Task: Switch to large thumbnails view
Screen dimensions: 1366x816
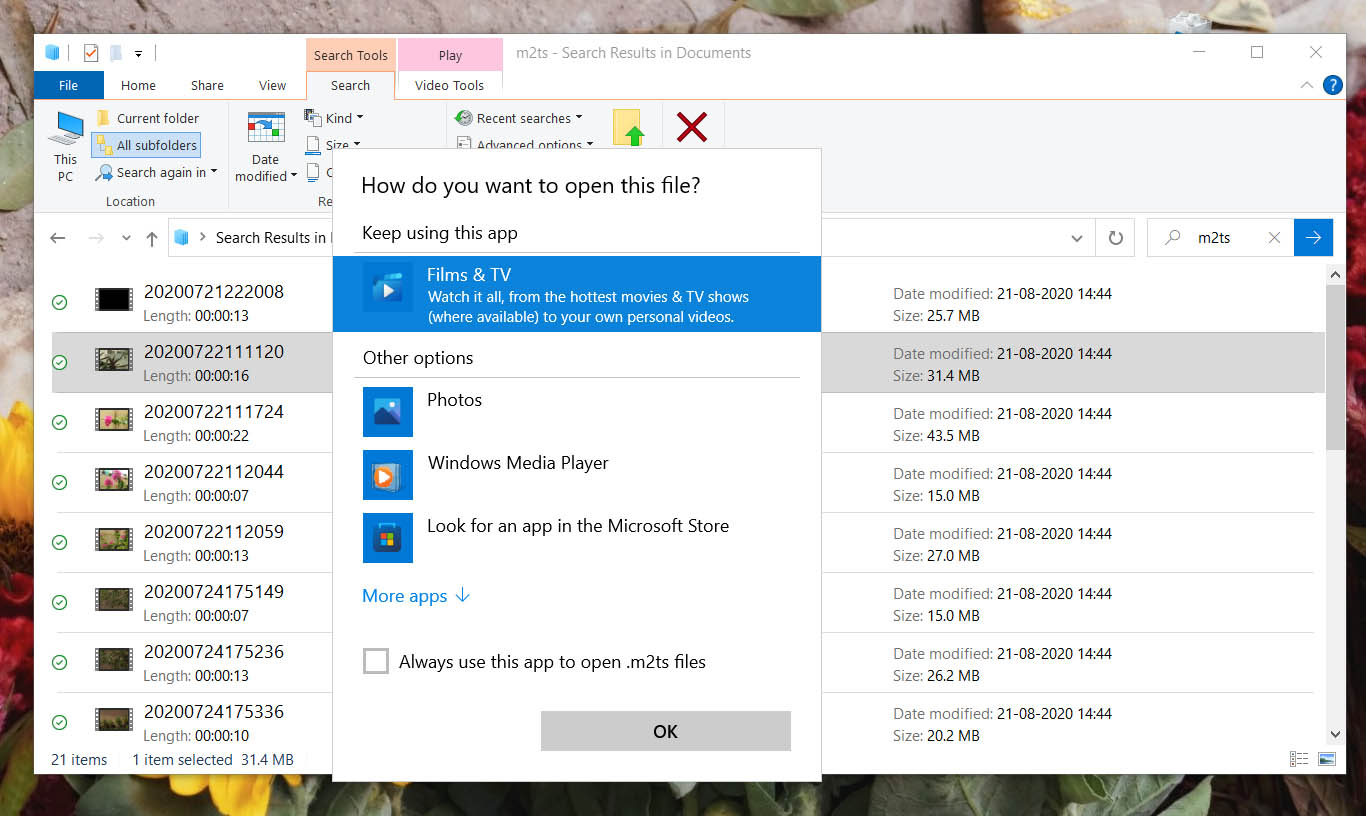Action: click(x=1327, y=760)
